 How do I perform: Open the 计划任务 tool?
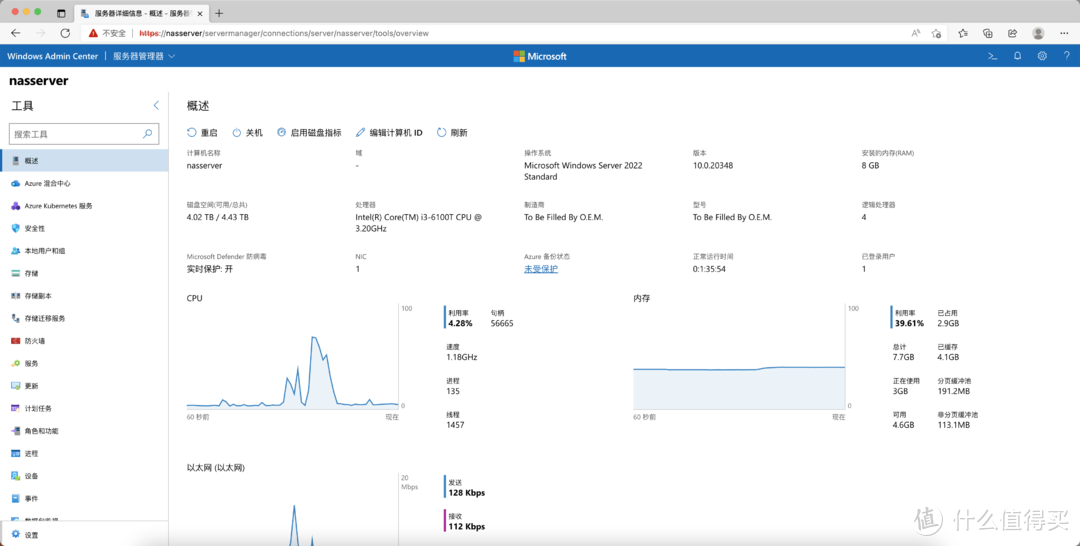(x=84, y=408)
